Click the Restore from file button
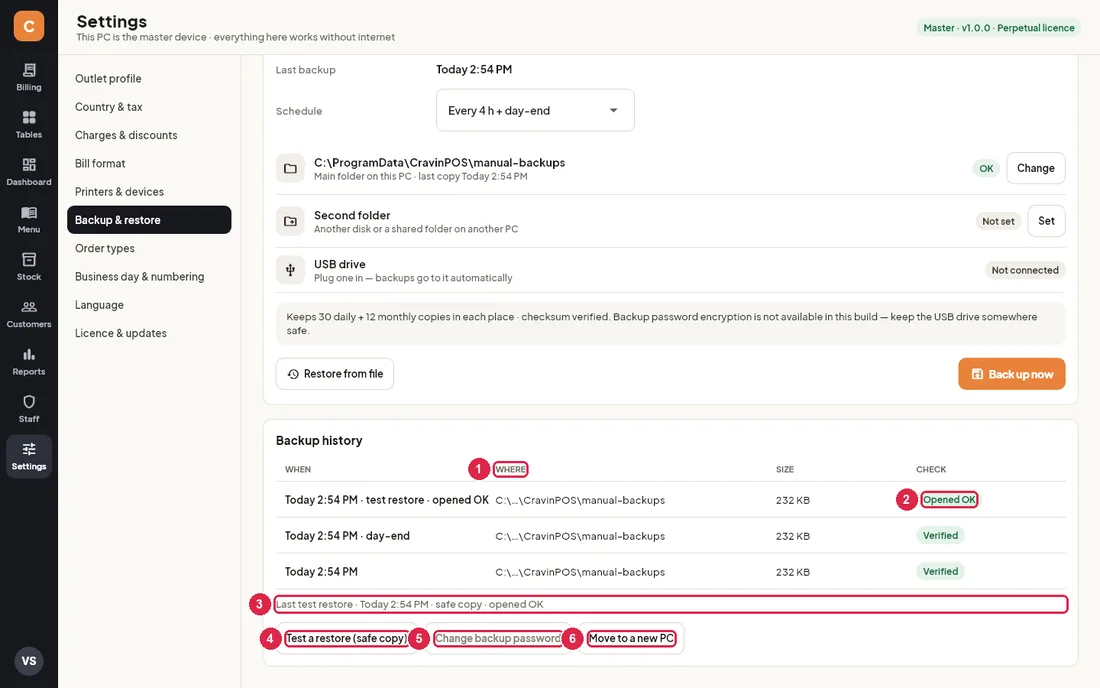This screenshot has height=688, width=1100. coord(335,374)
